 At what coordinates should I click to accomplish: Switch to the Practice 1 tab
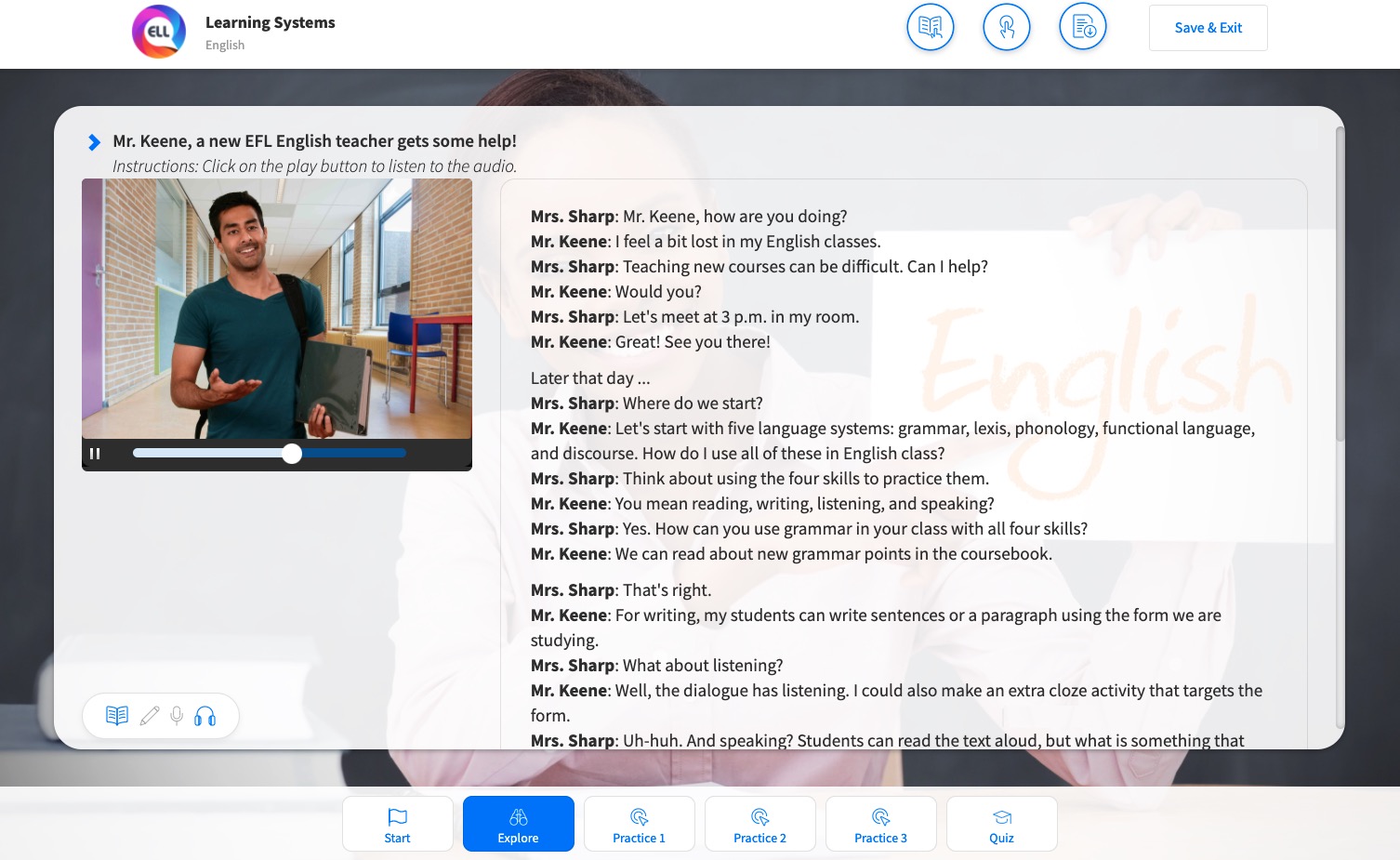pyautogui.click(x=640, y=824)
